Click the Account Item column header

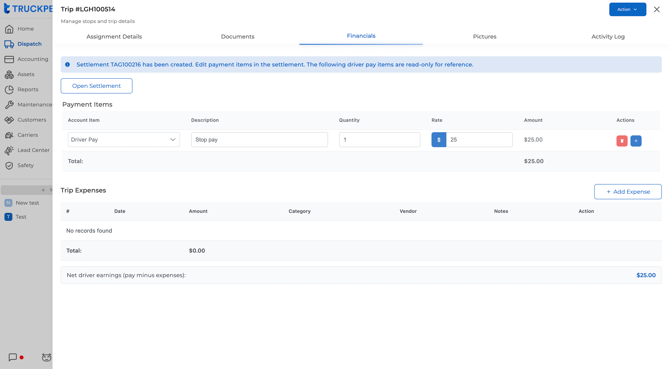tap(84, 120)
